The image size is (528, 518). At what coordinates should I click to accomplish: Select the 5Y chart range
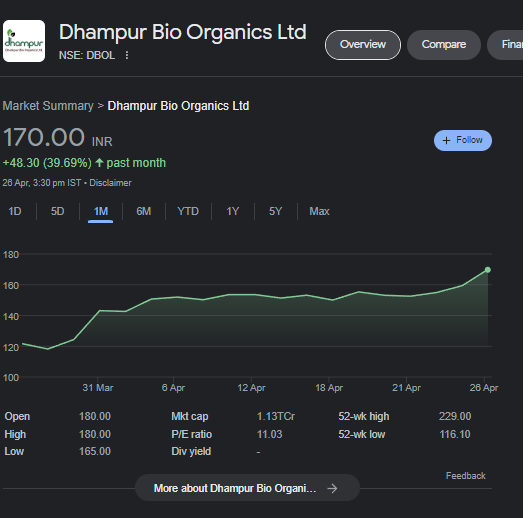[275, 211]
